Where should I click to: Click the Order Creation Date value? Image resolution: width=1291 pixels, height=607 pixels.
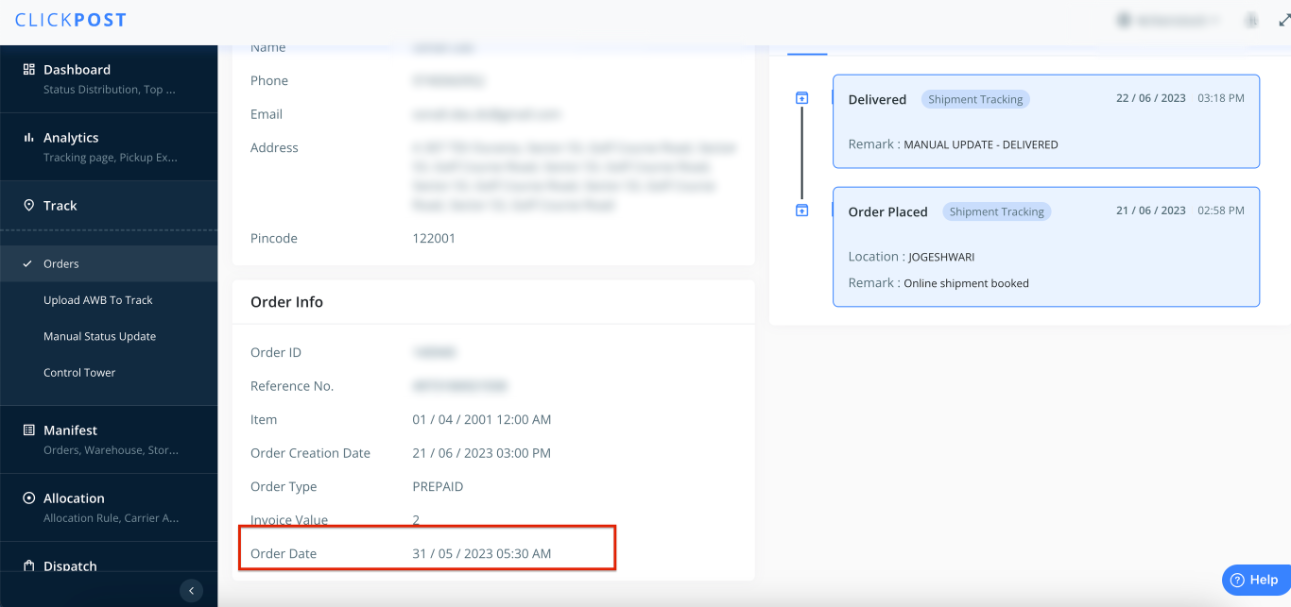pos(482,453)
